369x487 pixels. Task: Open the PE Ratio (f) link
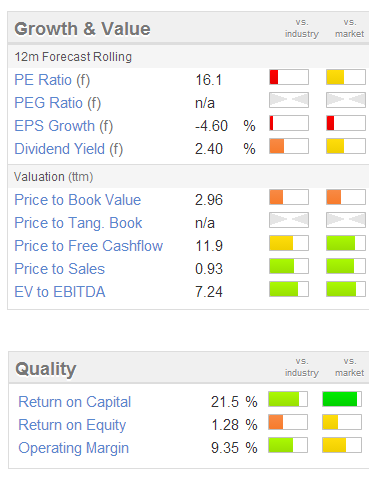(52, 80)
